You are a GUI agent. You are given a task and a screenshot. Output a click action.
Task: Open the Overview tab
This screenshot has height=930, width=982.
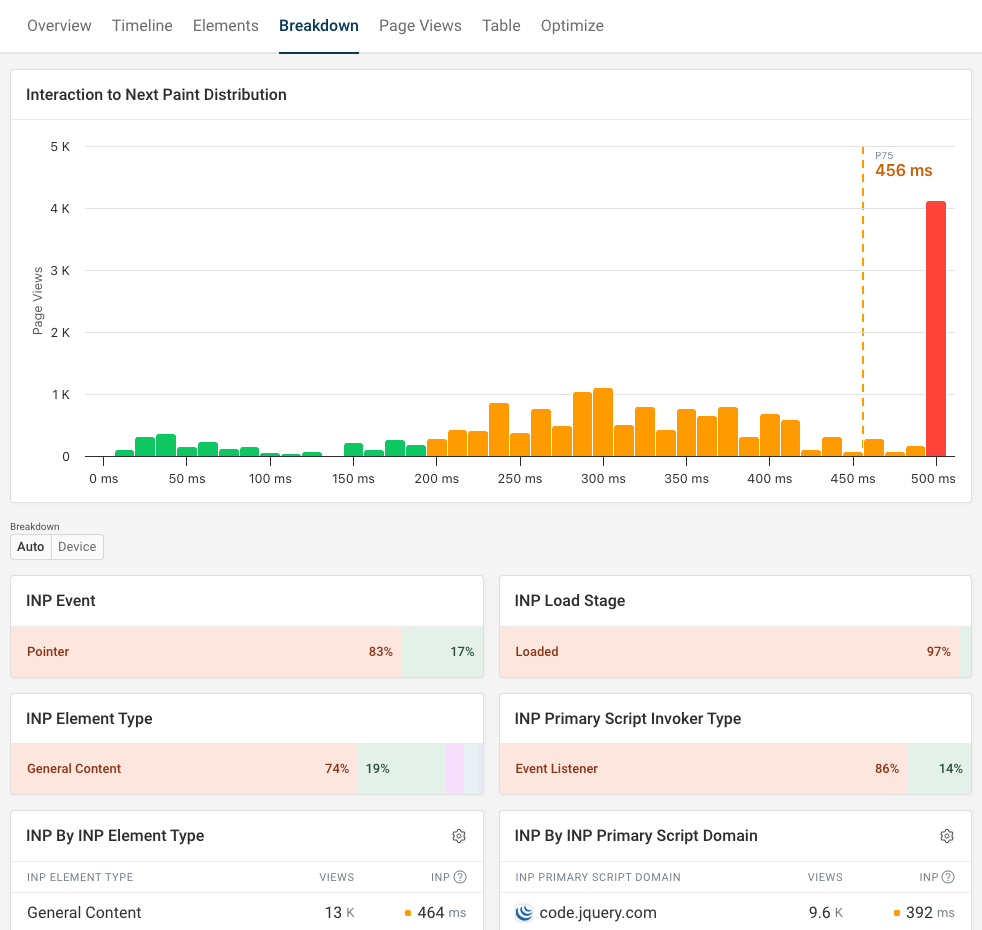click(x=59, y=26)
